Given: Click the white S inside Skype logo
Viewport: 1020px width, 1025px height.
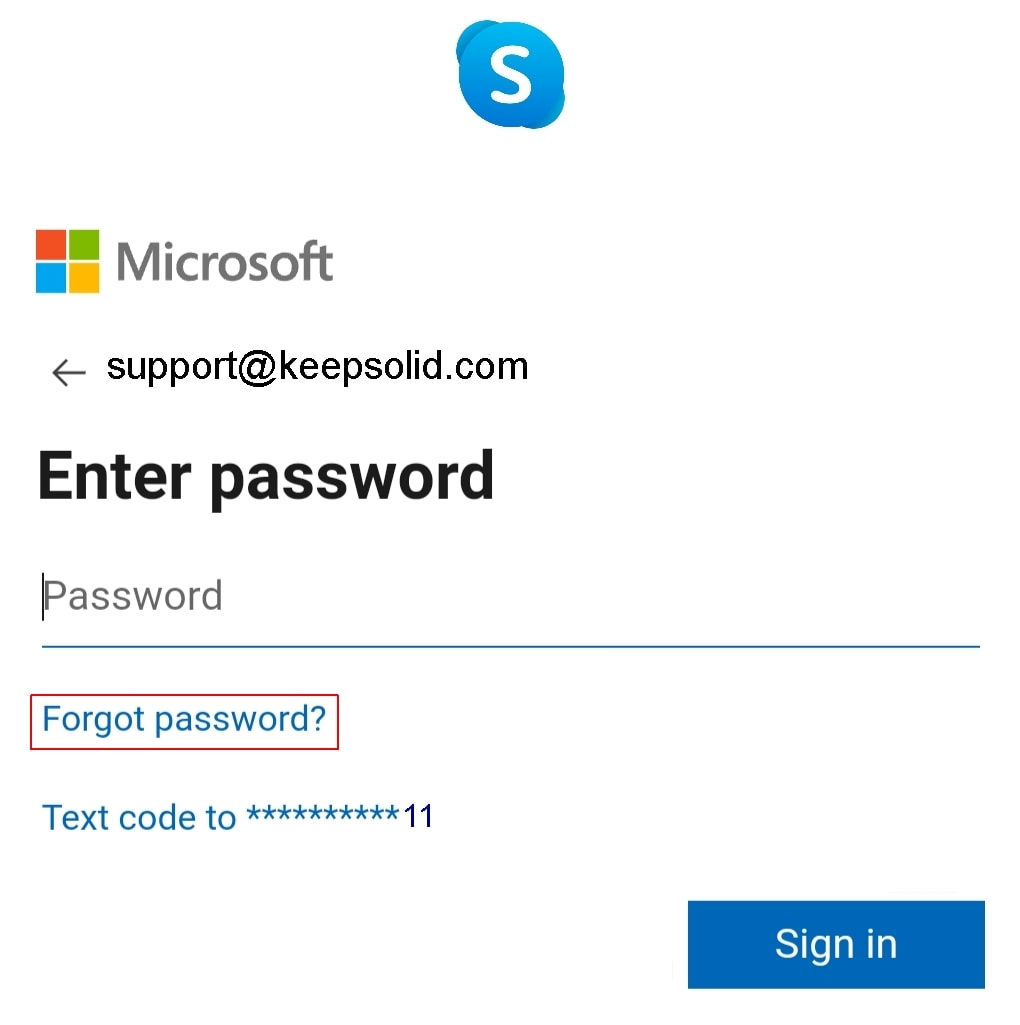Looking at the screenshot, I should pyautogui.click(x=510, y=74).
